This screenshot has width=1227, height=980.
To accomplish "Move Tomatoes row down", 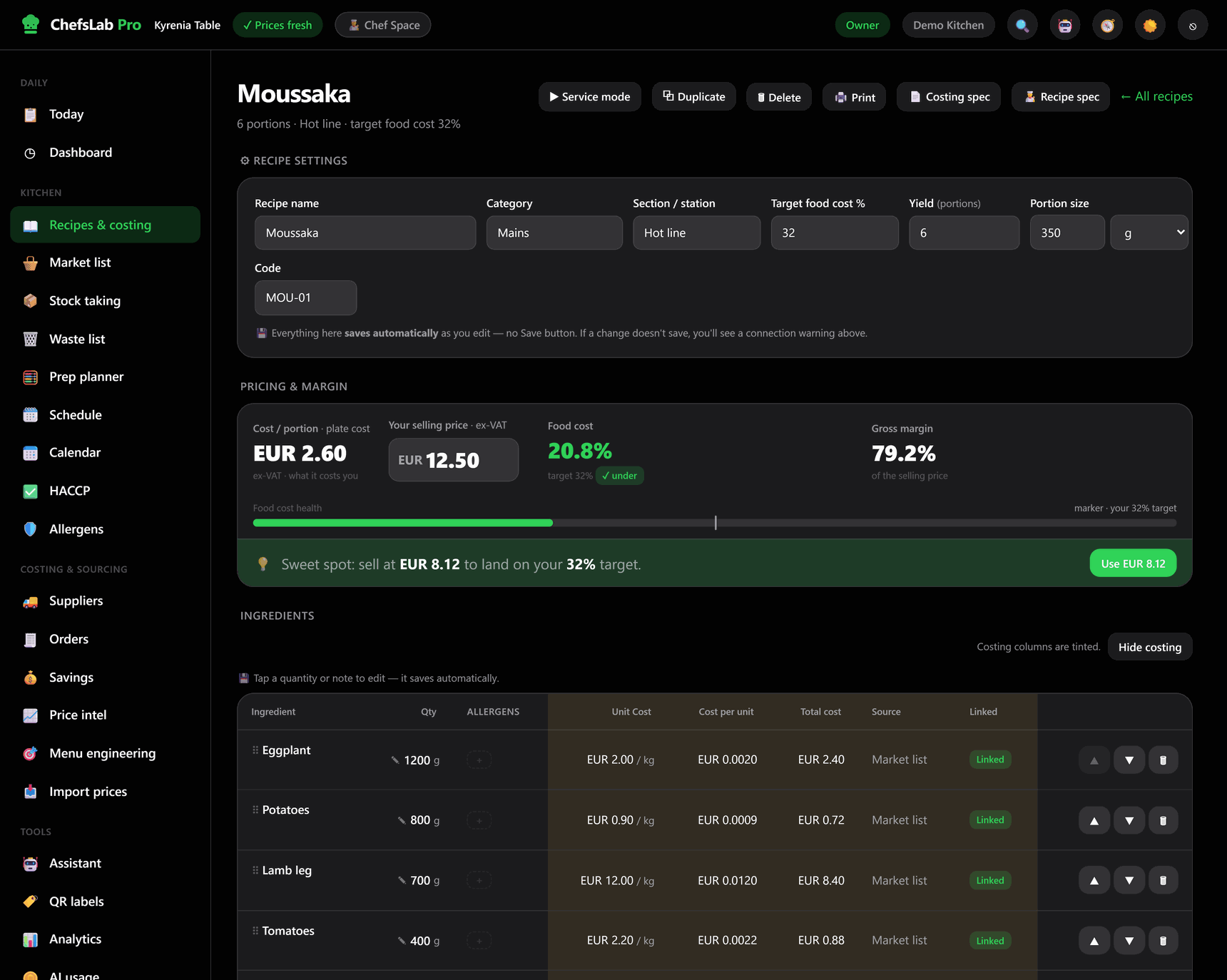I will coord(1129,941).
